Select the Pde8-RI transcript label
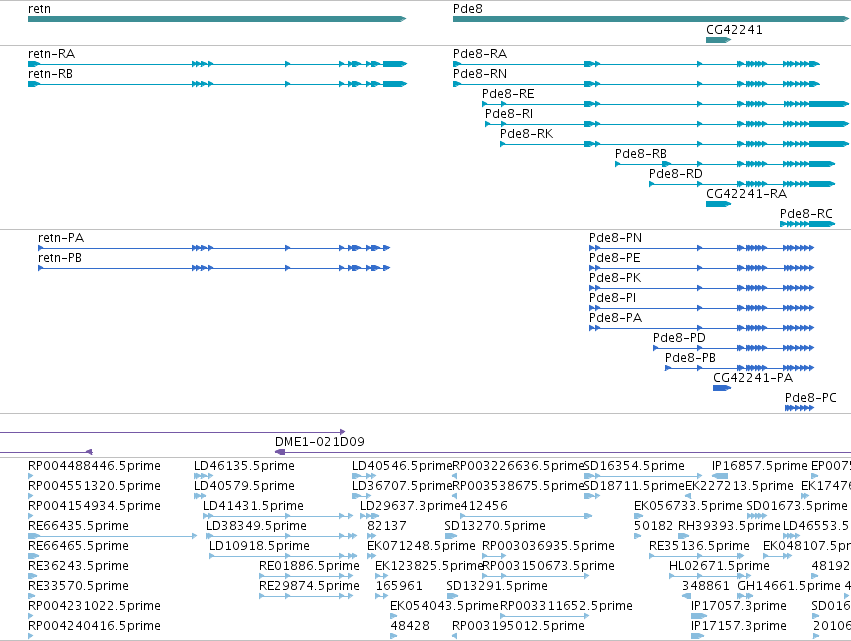Image resolution: width=851 pixels, height=641 pixels. pos(509,114)
